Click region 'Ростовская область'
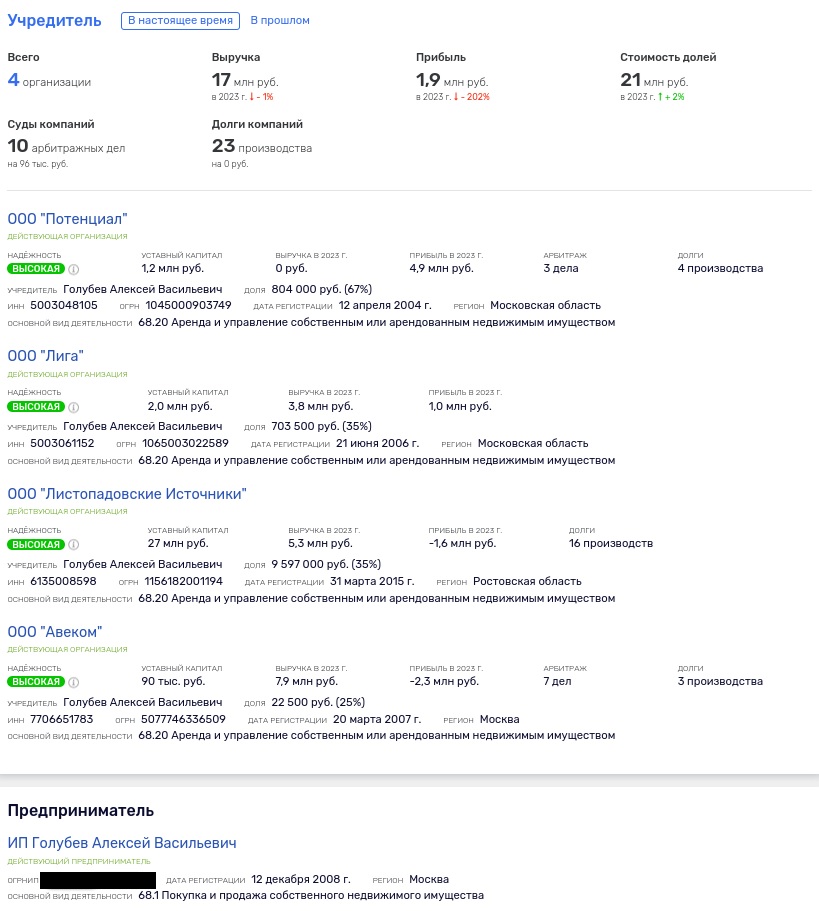This screenshot has height=911, width=819. 527,582
